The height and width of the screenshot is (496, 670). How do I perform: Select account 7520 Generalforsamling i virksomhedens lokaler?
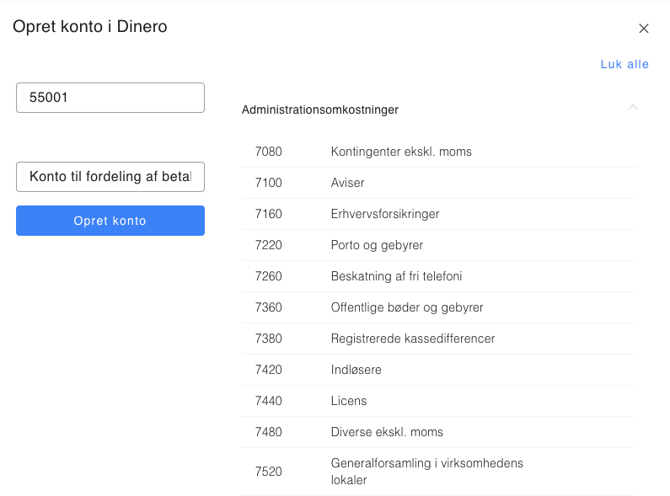439,472
